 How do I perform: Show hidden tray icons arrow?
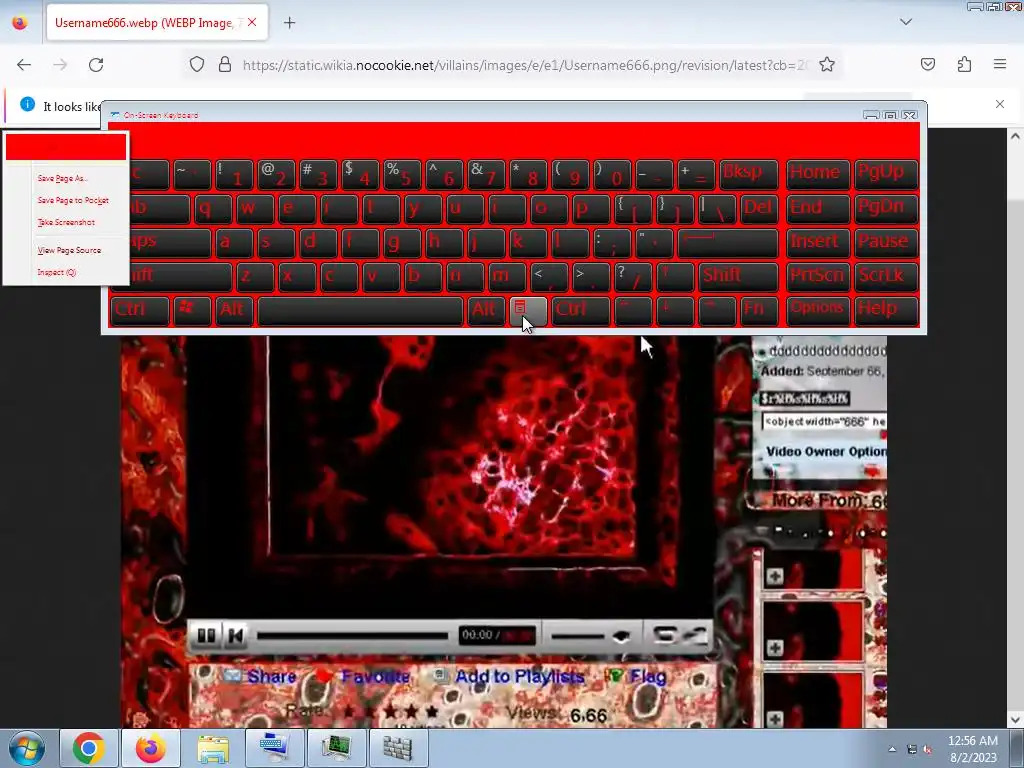[892, 749]
